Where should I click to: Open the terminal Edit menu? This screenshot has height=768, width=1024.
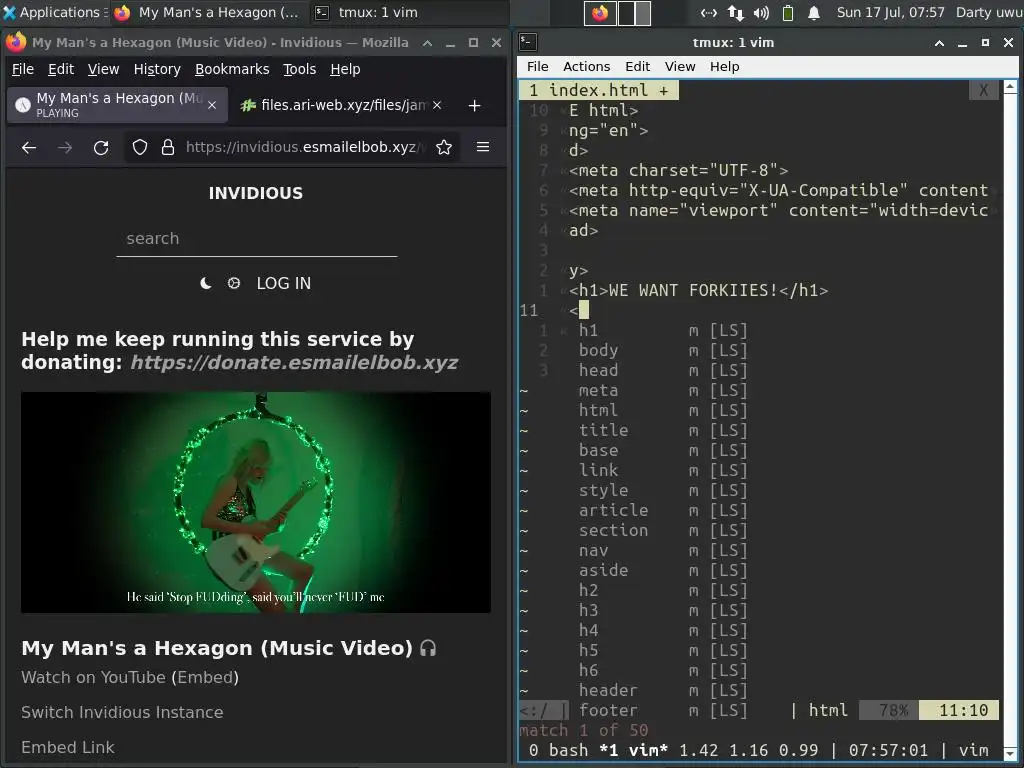(x=637, y=67)
